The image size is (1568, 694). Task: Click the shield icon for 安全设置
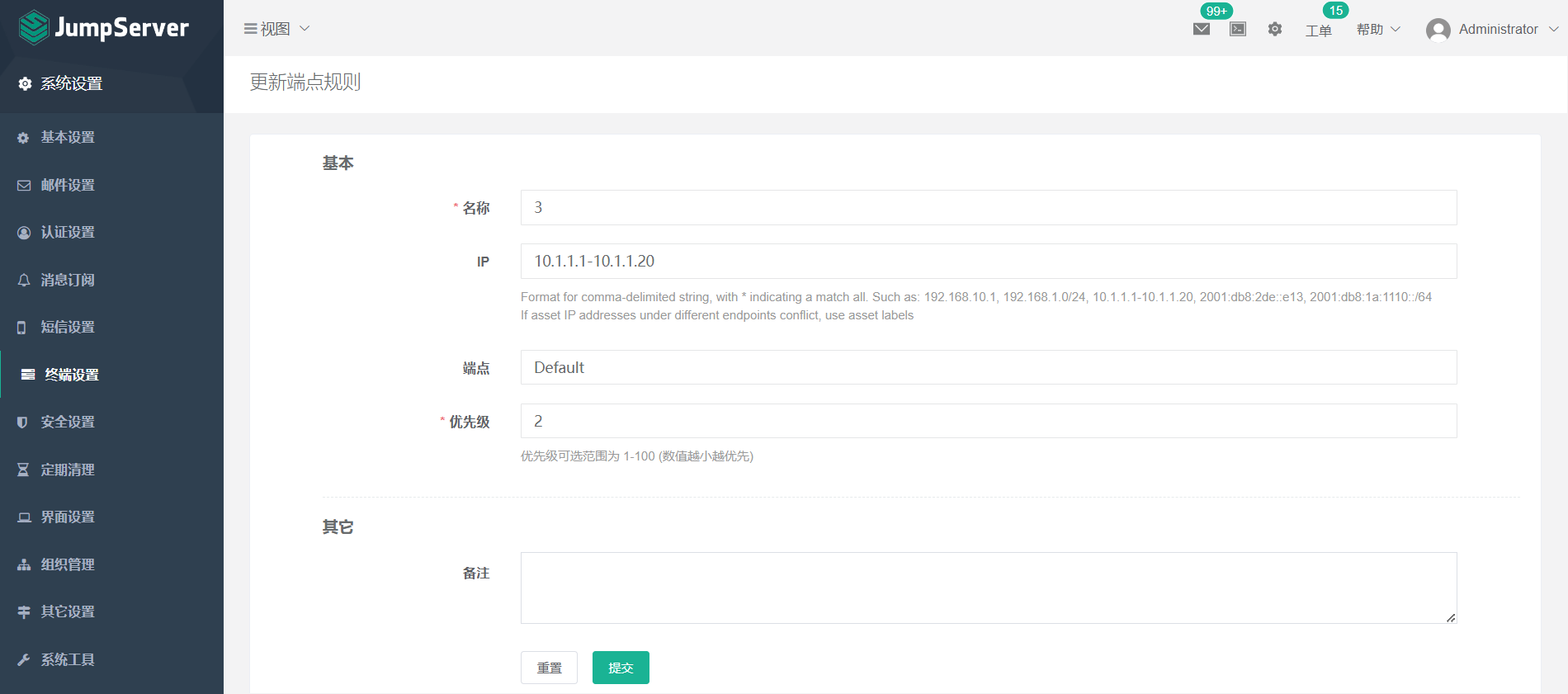pos(23,423)
